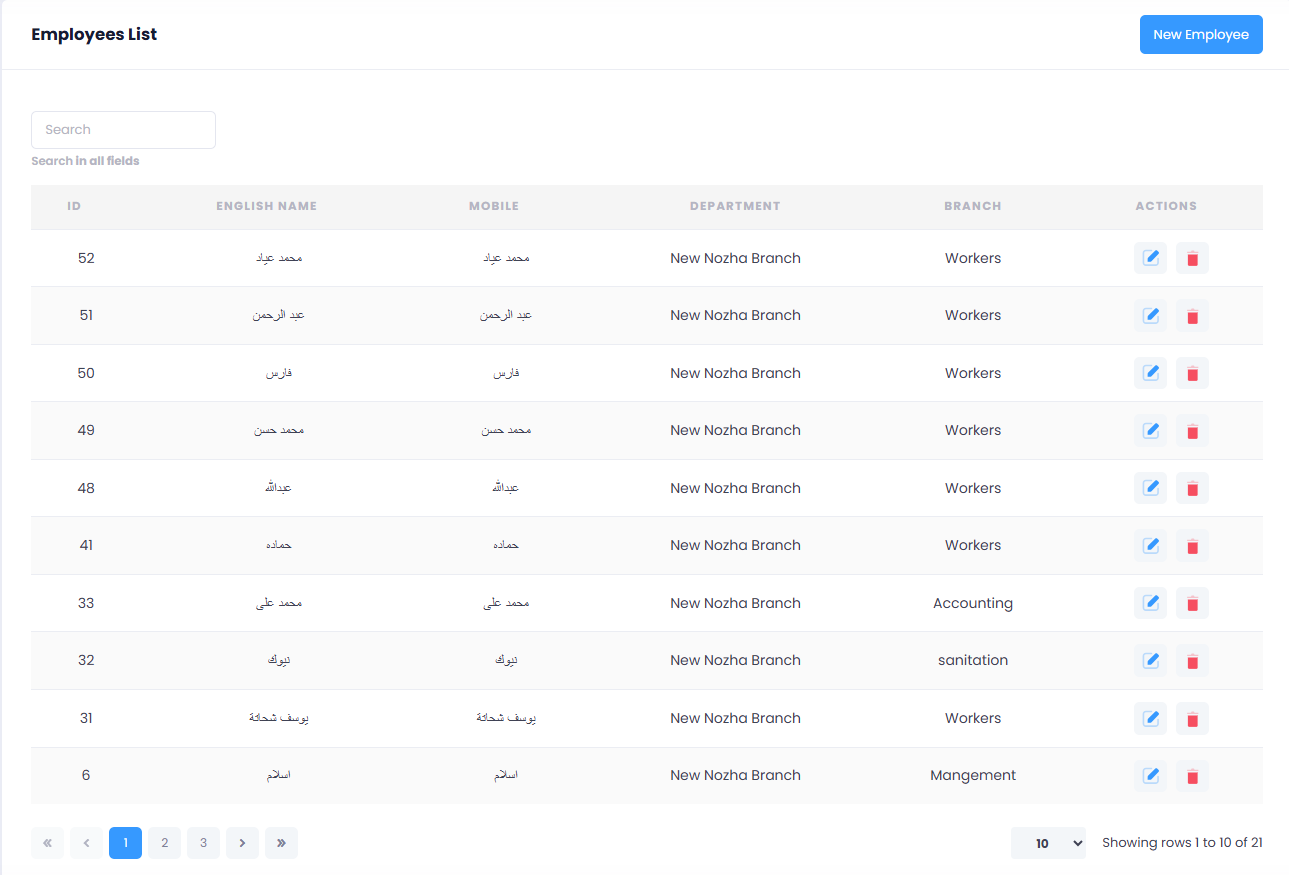
Task: Click the Search input field
Action: tap(123, 130)
